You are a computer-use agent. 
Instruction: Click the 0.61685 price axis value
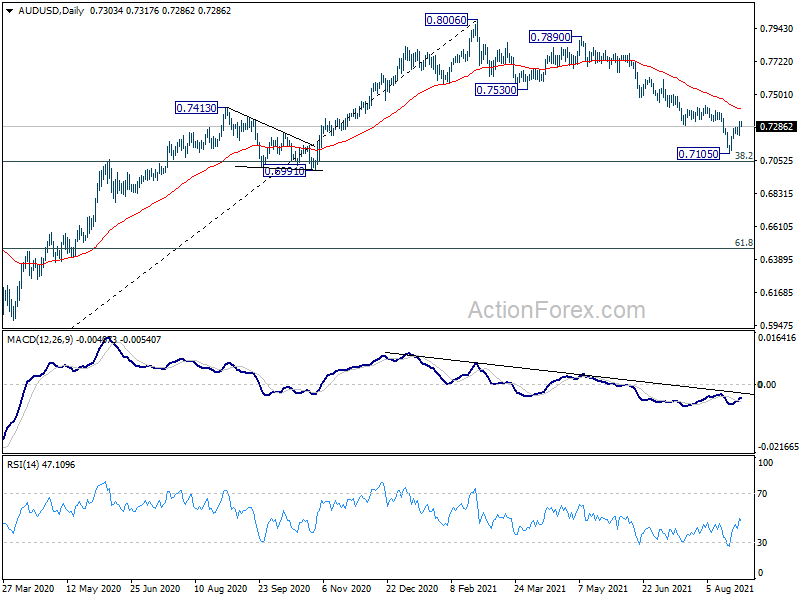(777, 293)
